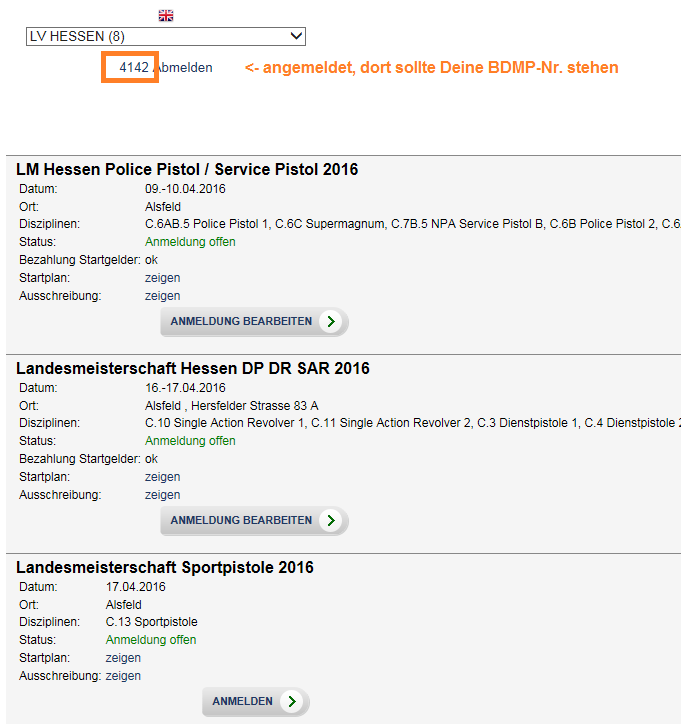
Task: Click date 16.-17.04.2016
Action: [185, 388]
